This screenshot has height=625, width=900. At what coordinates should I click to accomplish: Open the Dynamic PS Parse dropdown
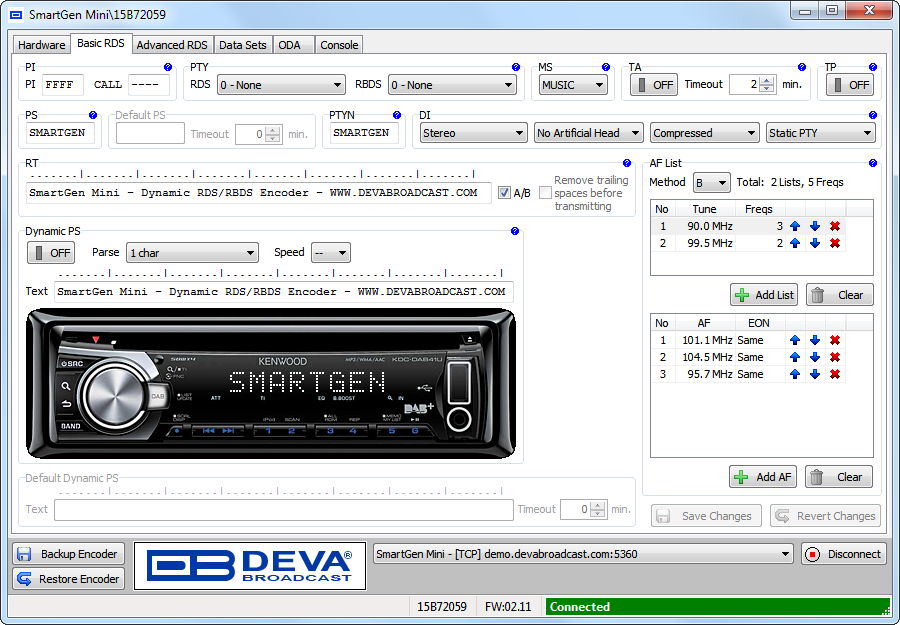tap(192, 253)
